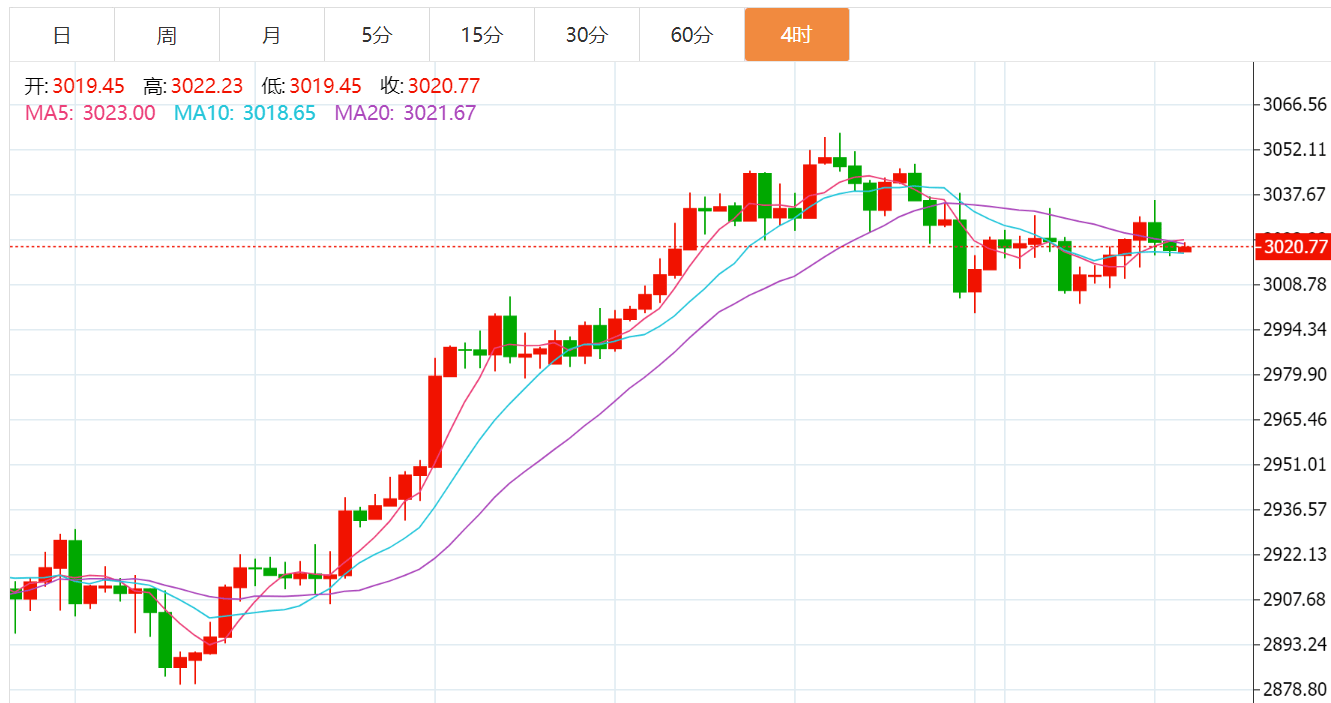Click the highlighted 4时 tab
This screenshot has height=703, width=1331.
797,35
